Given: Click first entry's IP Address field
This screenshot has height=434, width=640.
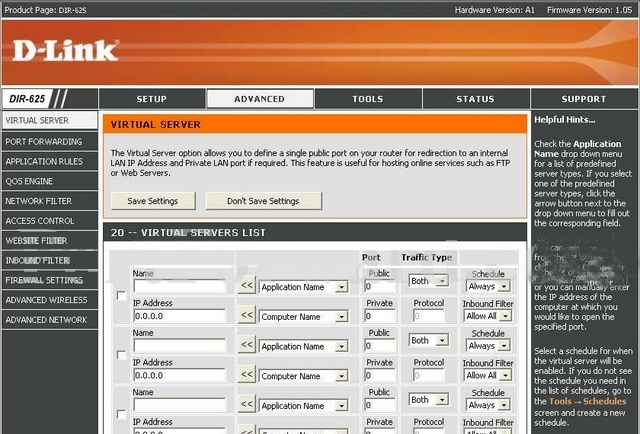Looking at the screenshot, I should [x=179, y=316].
